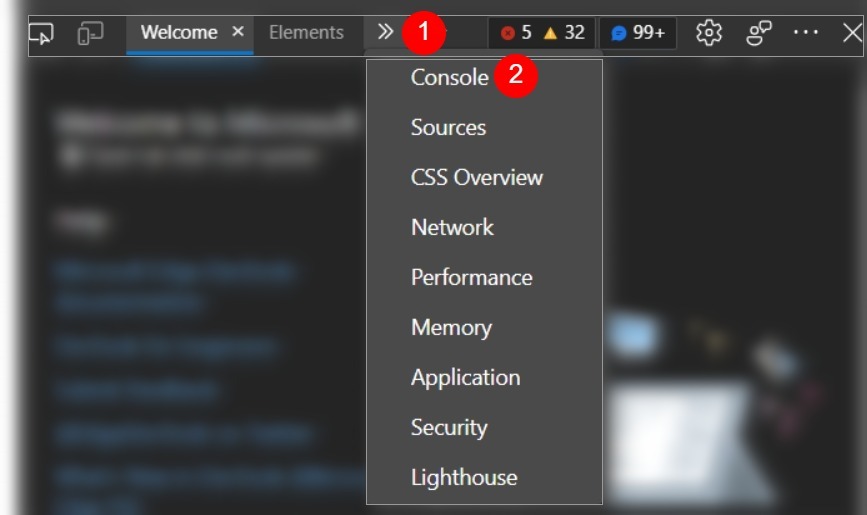Click the 99+ issues counter
This screenshot has height=515, width=867.
click(638, 33)
